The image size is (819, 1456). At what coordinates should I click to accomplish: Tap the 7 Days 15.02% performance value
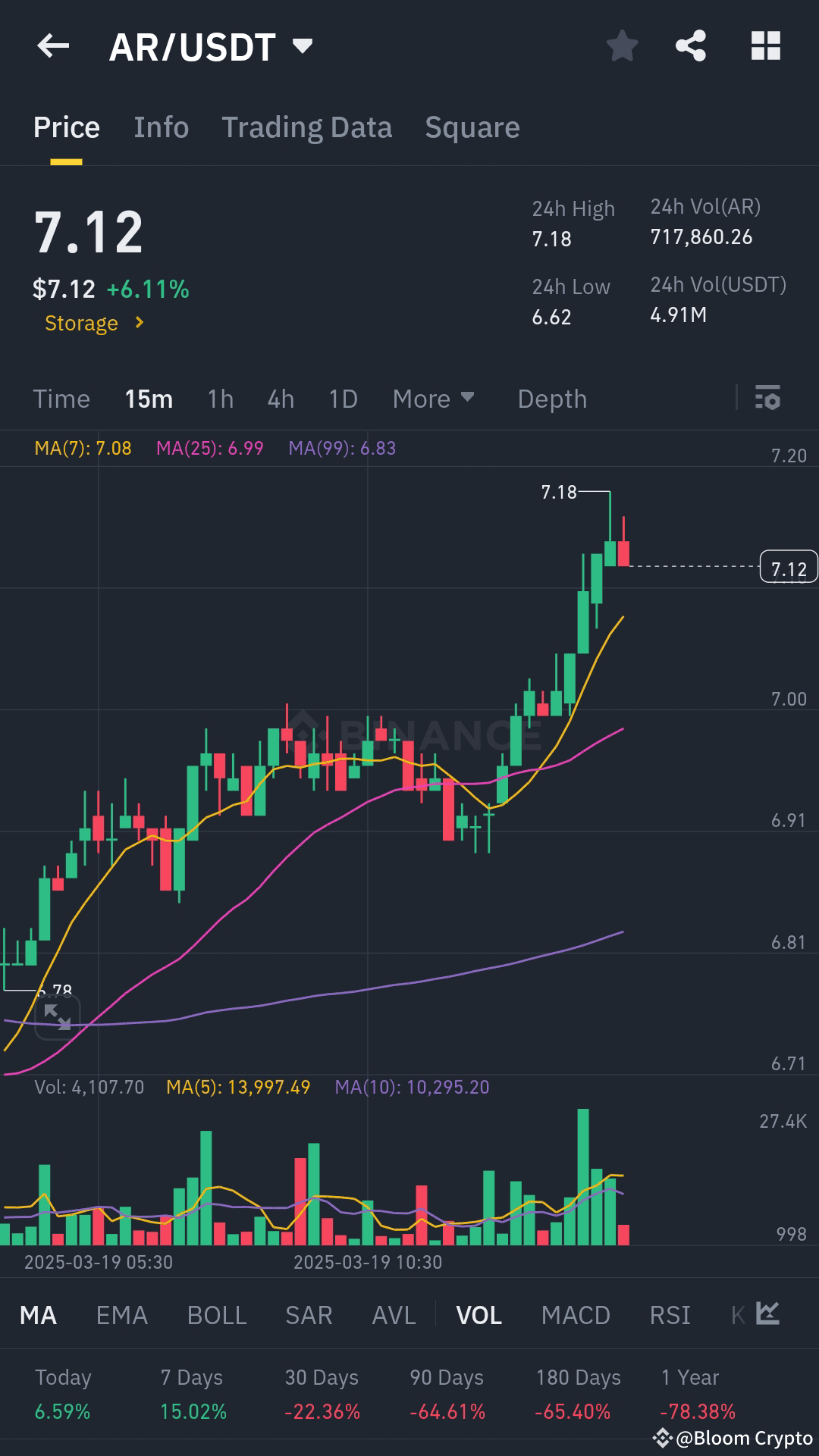click(193, 1411)
